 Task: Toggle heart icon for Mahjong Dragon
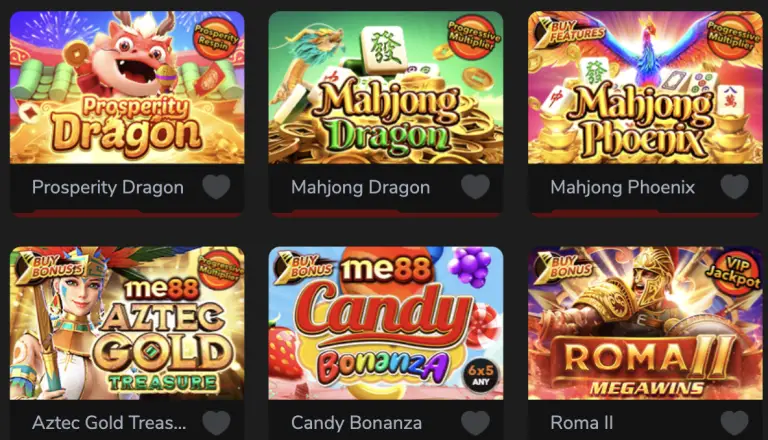(476, 187)
